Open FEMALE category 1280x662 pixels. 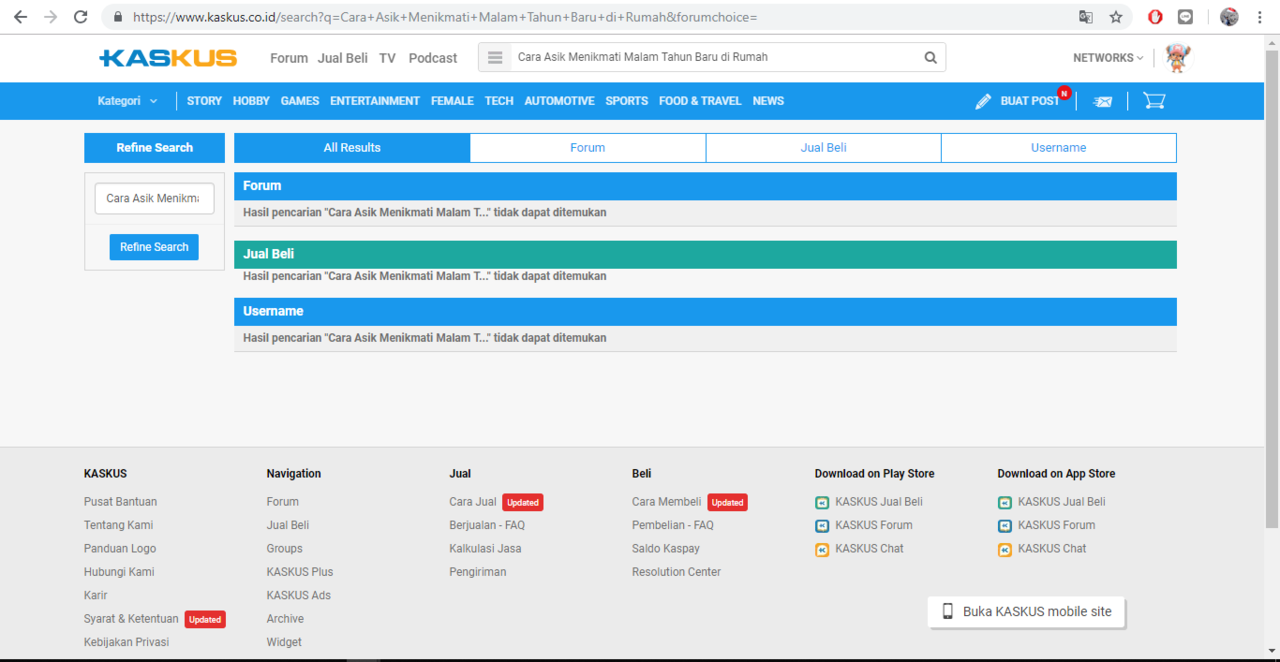pos(452,101)
